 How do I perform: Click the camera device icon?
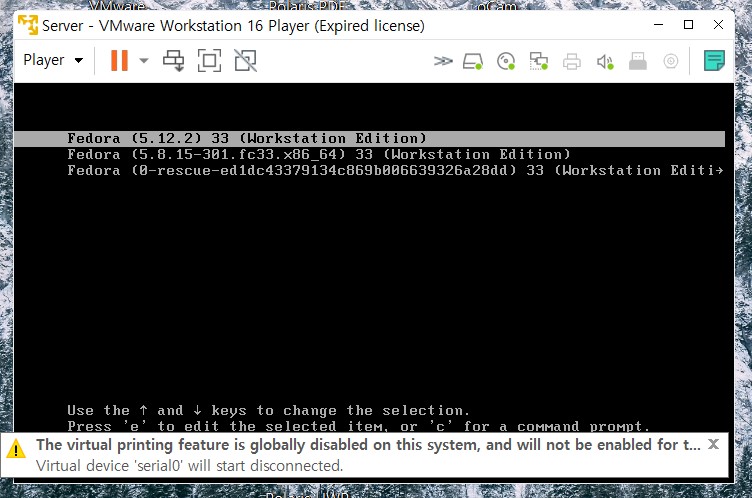pos(671,61)
